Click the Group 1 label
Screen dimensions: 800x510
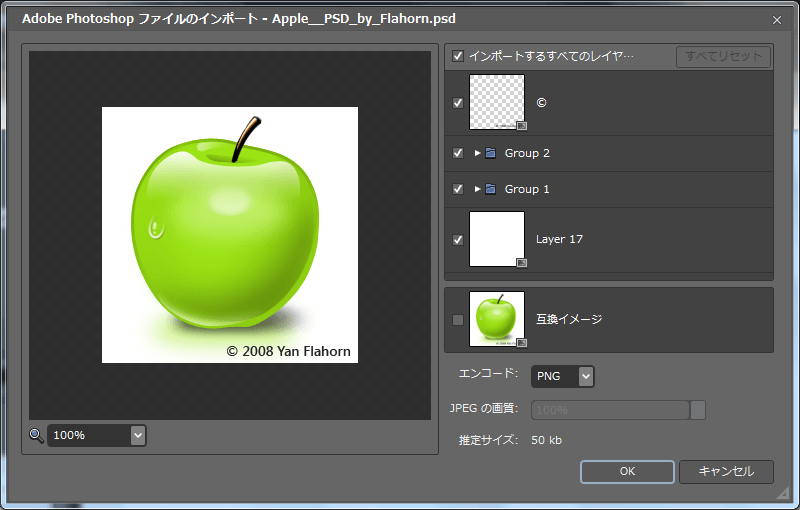click(x=527, y=189)
